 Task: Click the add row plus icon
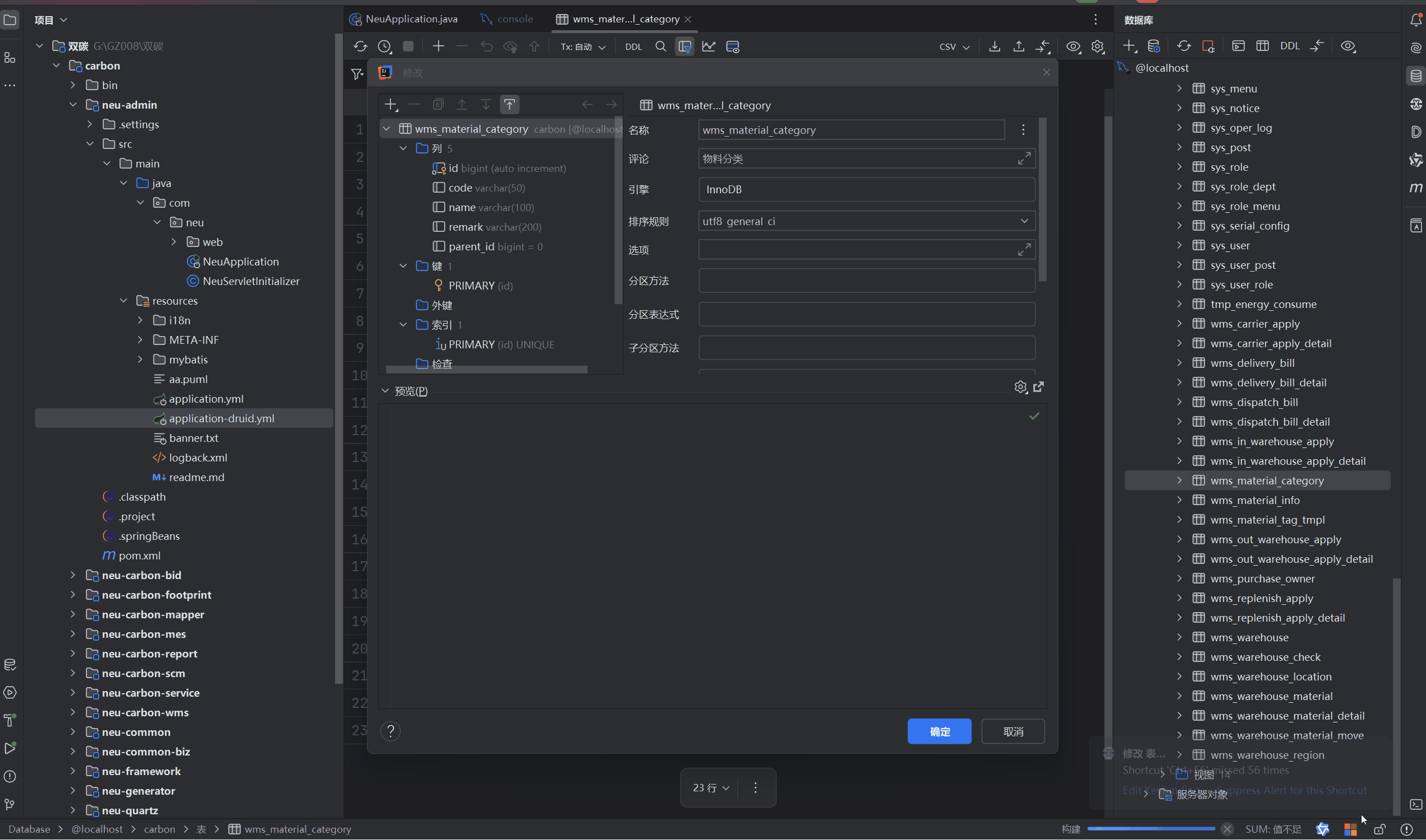pos(438,46)
